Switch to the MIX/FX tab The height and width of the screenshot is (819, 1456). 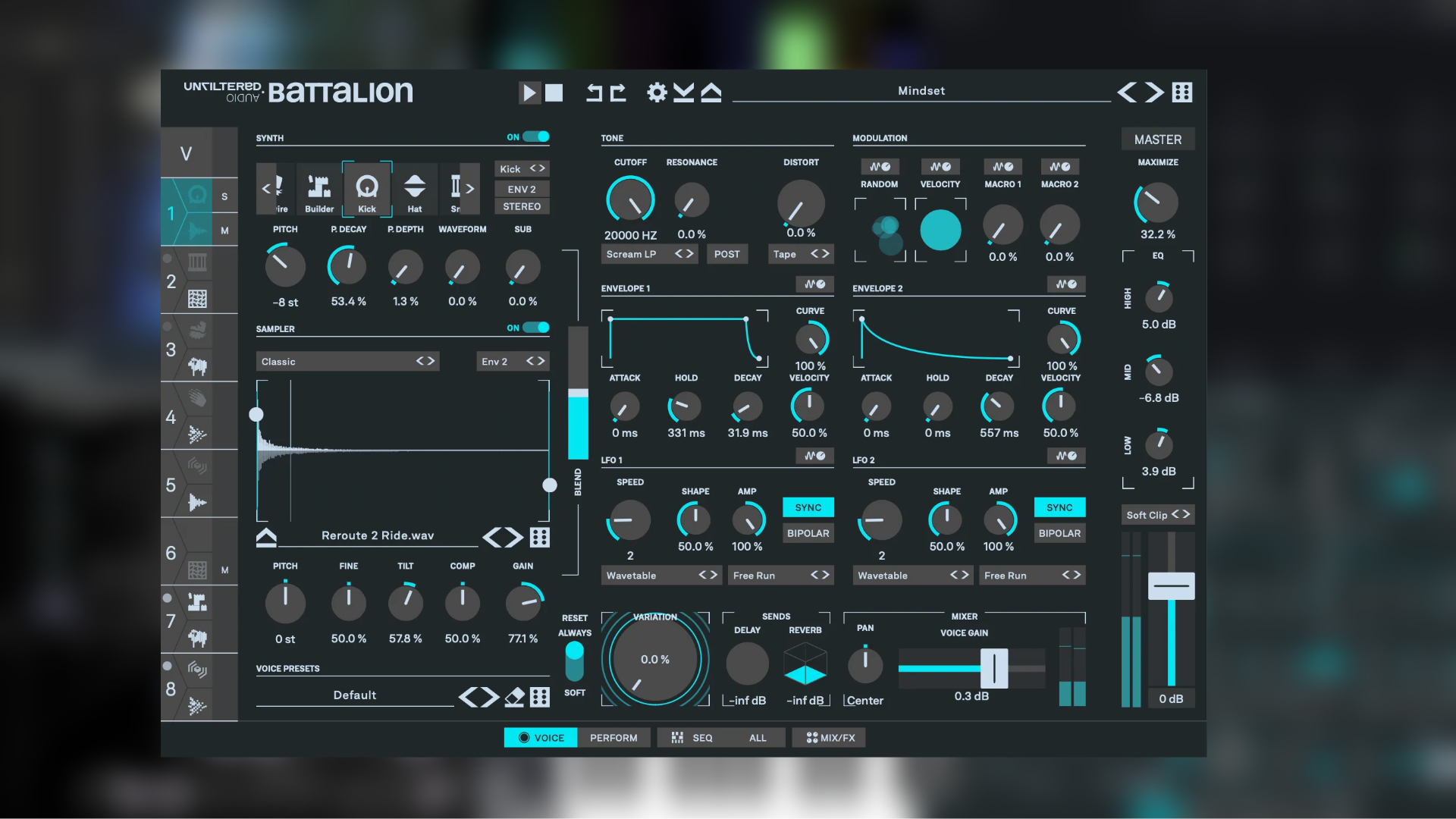click(x=830, y=738)
